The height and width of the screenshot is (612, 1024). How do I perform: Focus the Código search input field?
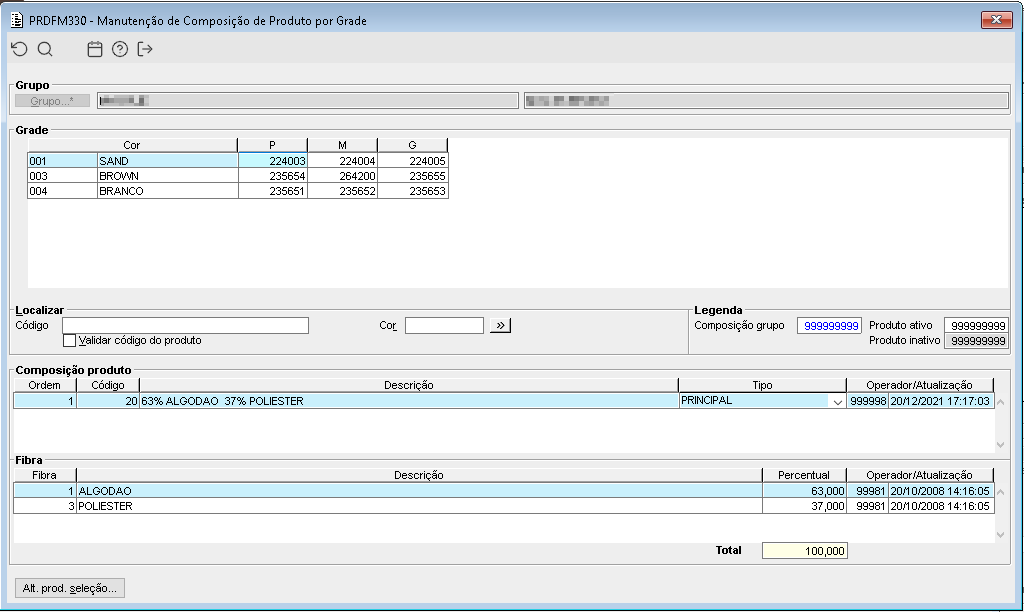[x=185, y=325]
